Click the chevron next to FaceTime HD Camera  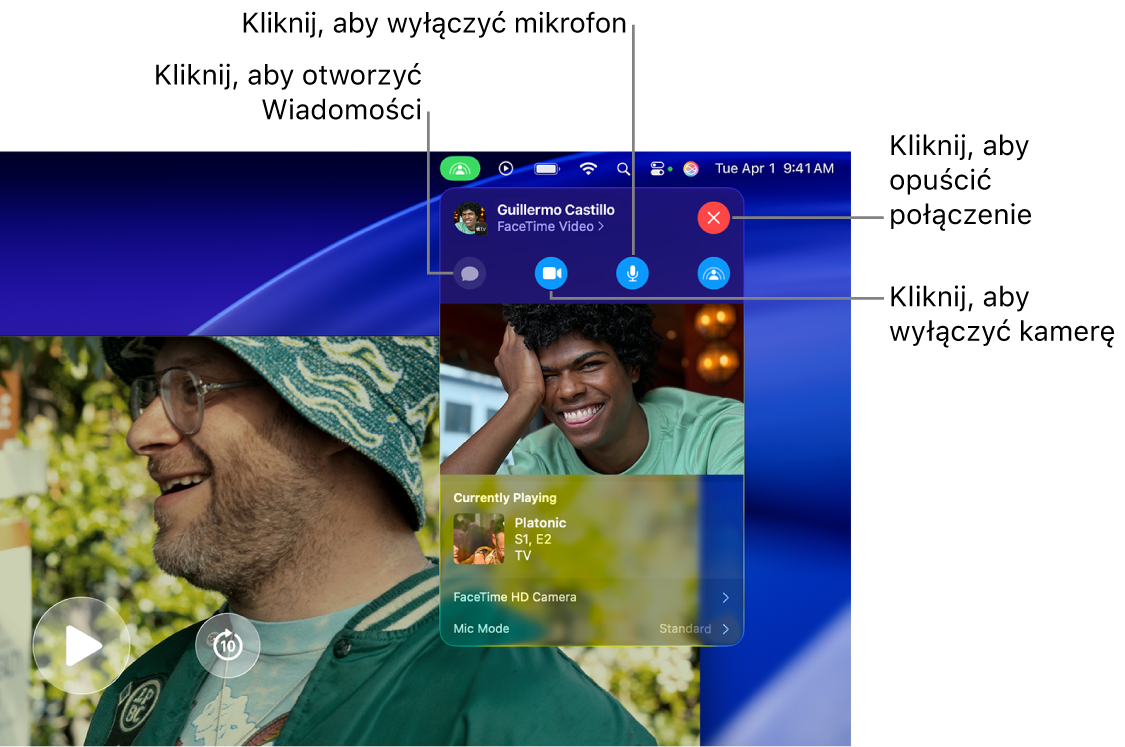[725, 597]
